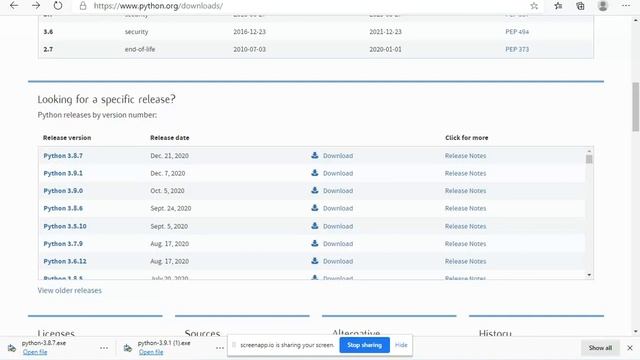The height and width of the screenshot is (360, 640).
Task: Click Show all downloads button
Action: click(600, 348)
